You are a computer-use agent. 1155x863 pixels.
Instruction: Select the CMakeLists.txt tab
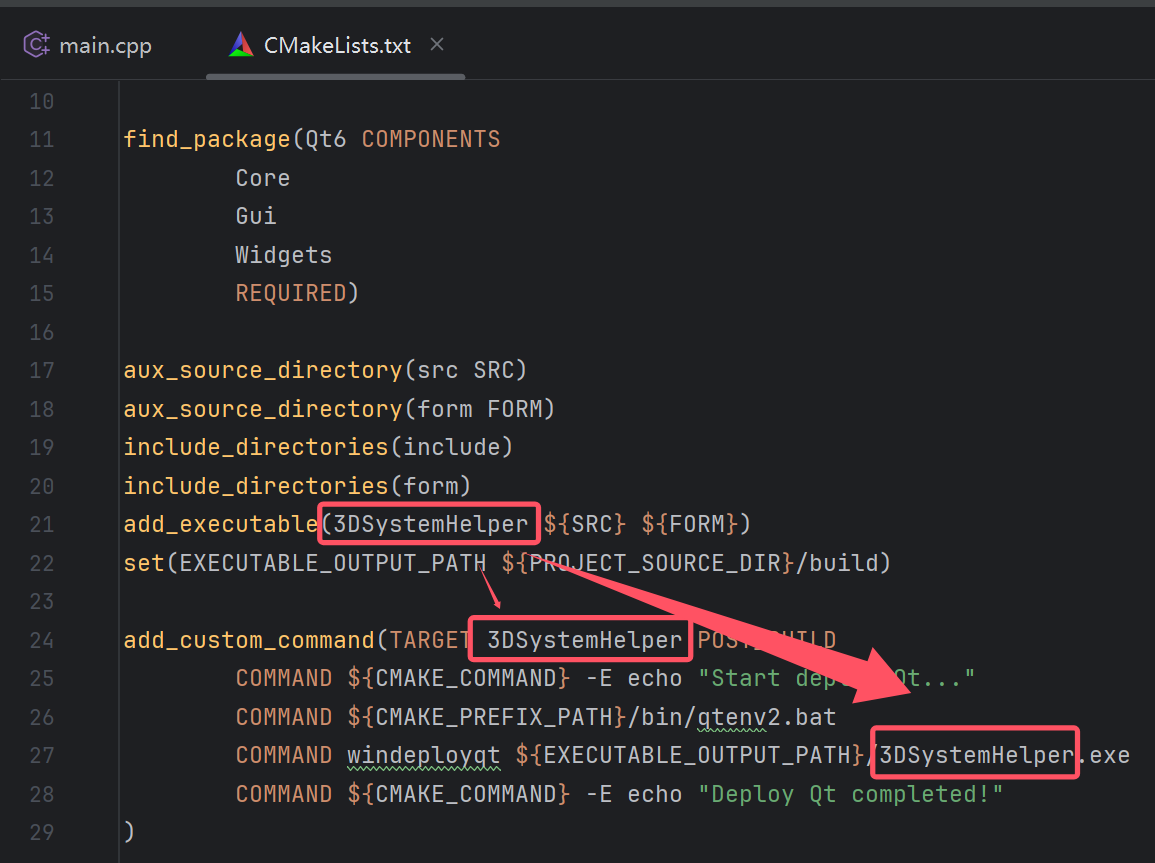337,46
